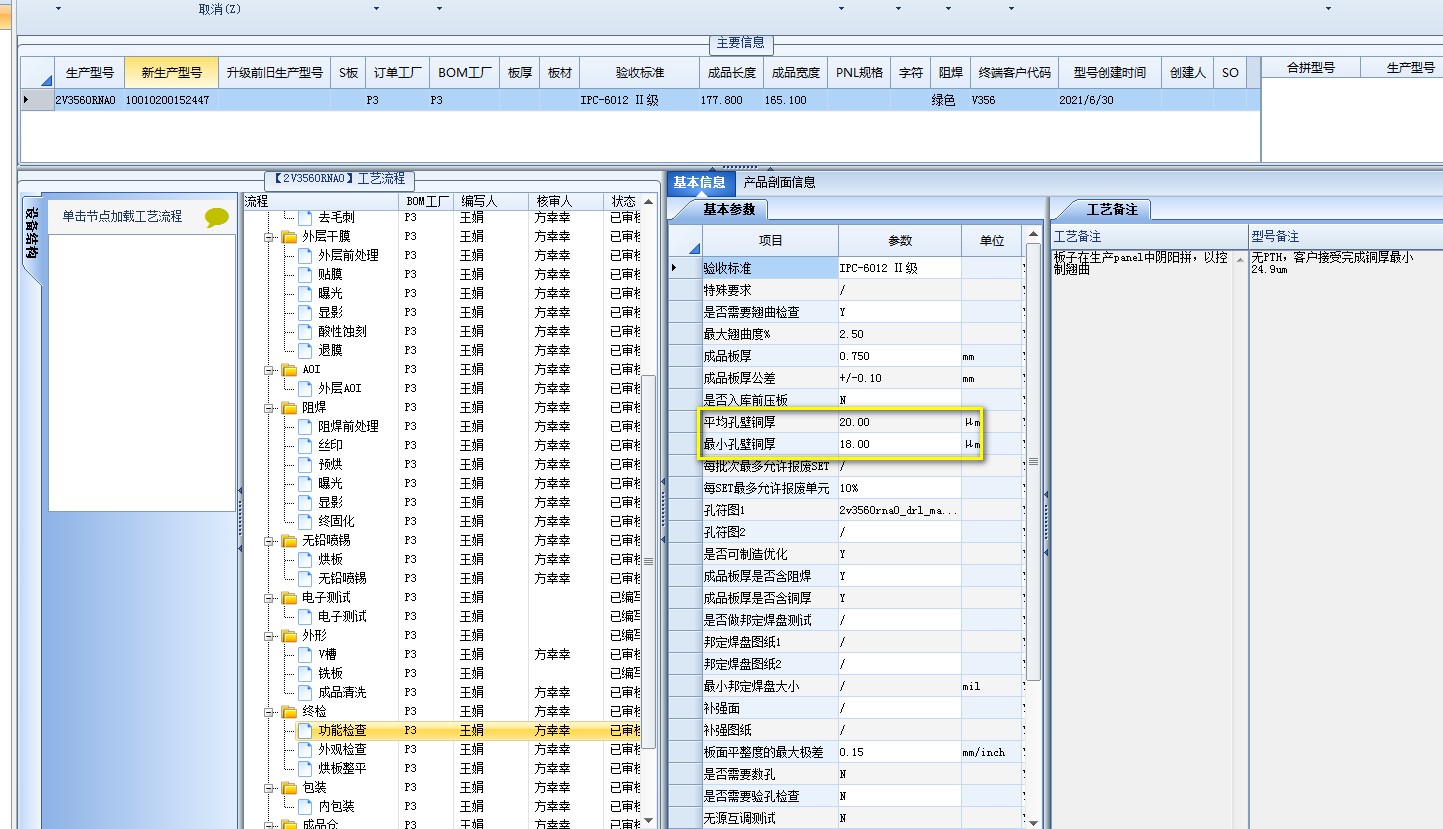Click the 板面平整度的最大极差 value 0.15
Screen dimensions: 1443x829
click(x=899, y=753)
